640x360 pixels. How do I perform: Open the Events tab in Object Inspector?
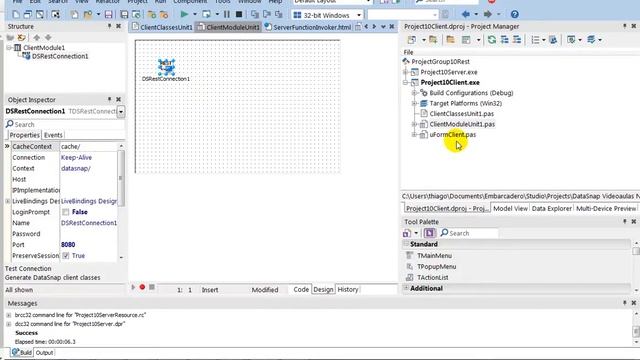53,135
